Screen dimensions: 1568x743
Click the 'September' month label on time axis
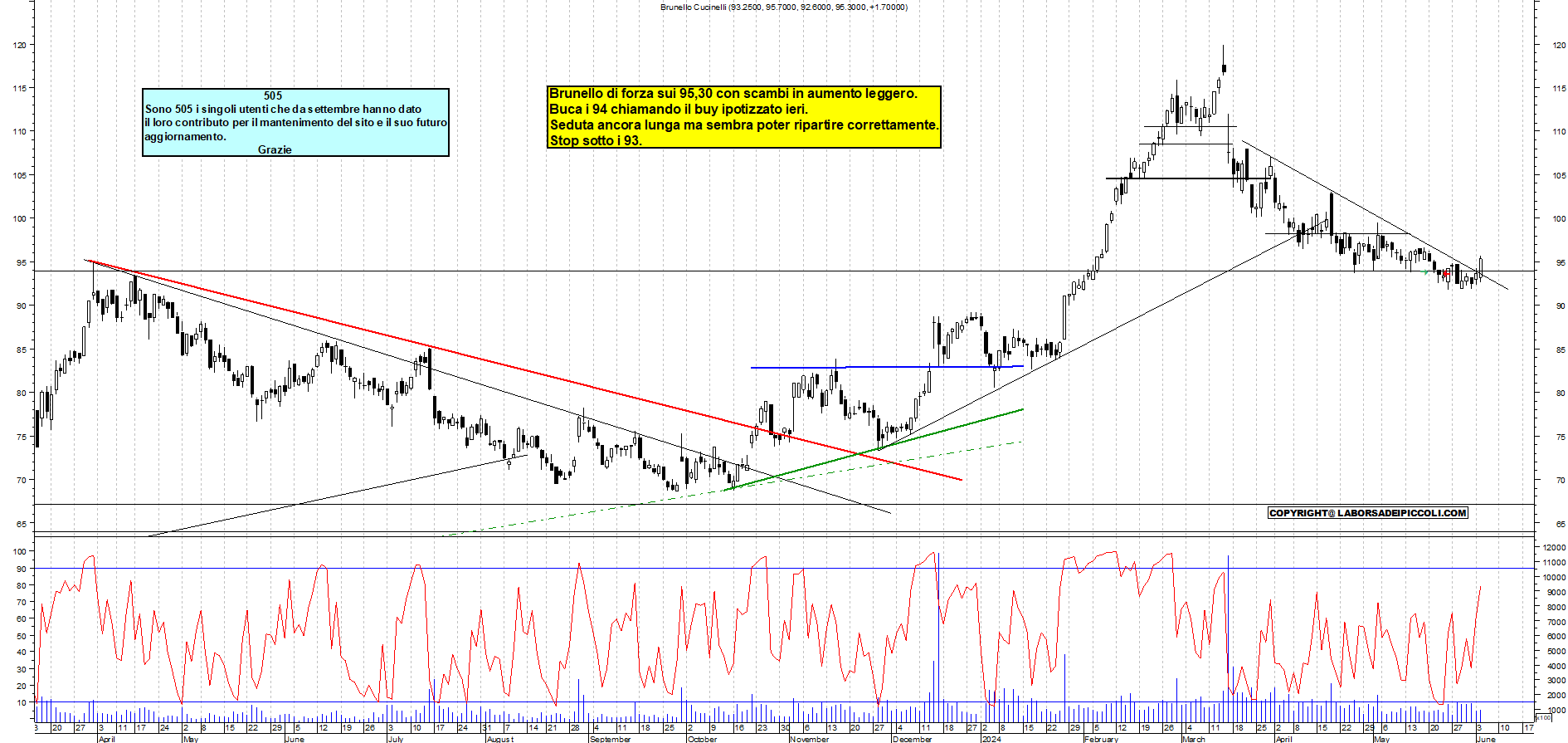tap(610, 739)
